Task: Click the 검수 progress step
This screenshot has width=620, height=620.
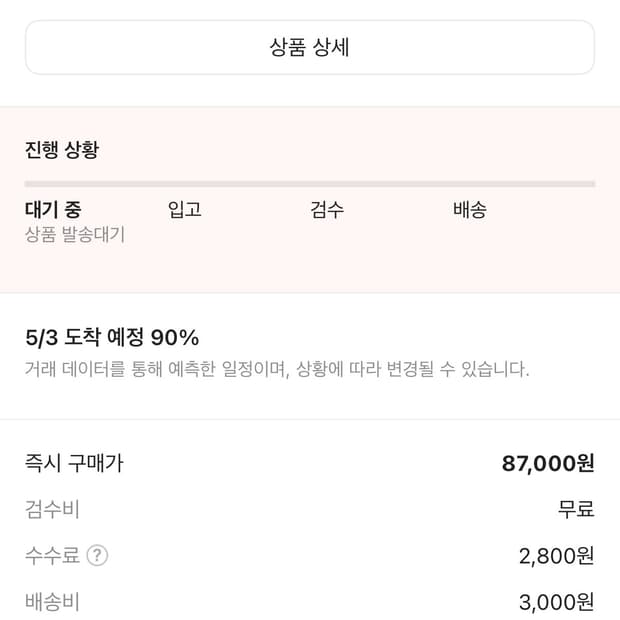Action: [x=327, y=210]
